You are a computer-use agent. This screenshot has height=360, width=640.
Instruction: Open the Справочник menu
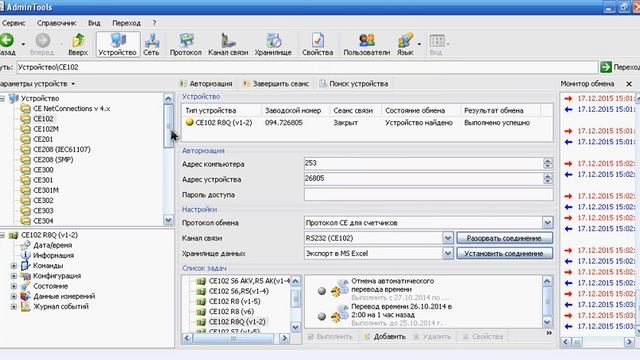(56, 23)
